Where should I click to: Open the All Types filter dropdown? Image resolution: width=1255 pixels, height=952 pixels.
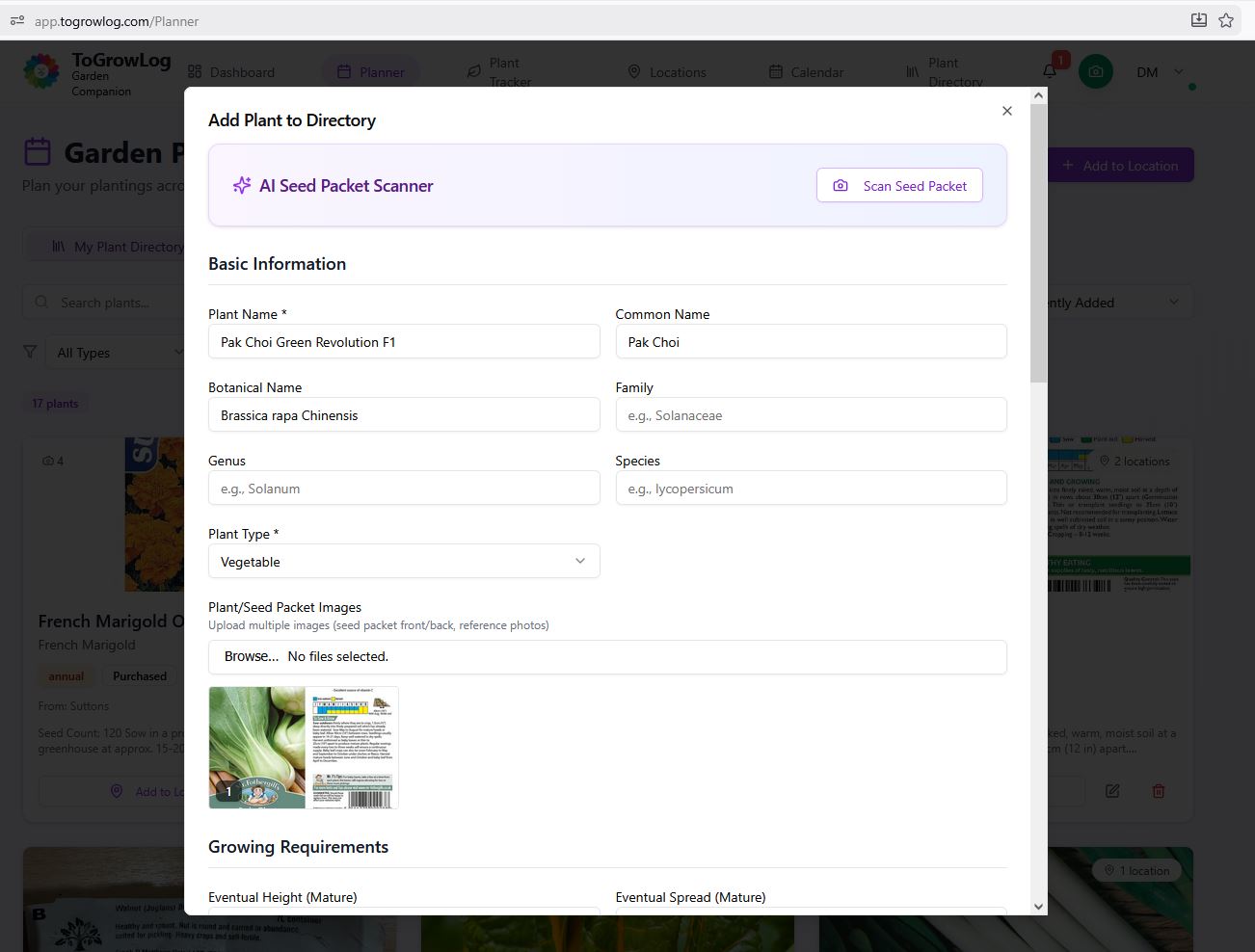[x=116, y=353]
